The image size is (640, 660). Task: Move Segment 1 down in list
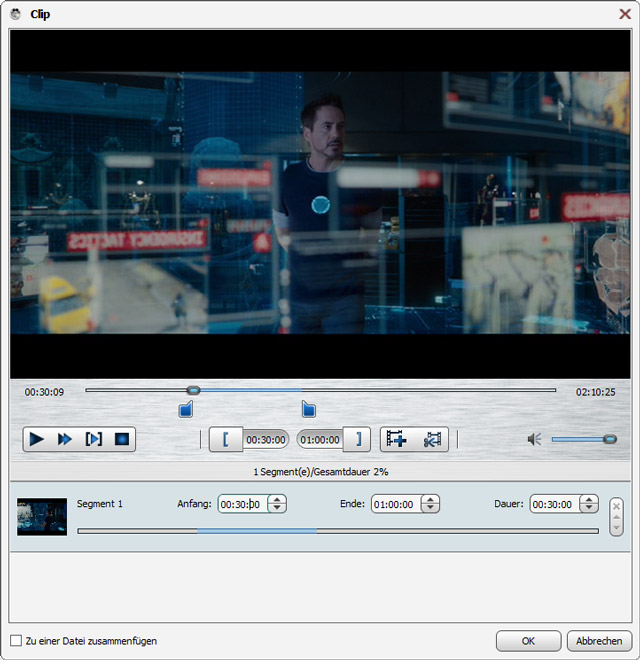pos(616,527)
